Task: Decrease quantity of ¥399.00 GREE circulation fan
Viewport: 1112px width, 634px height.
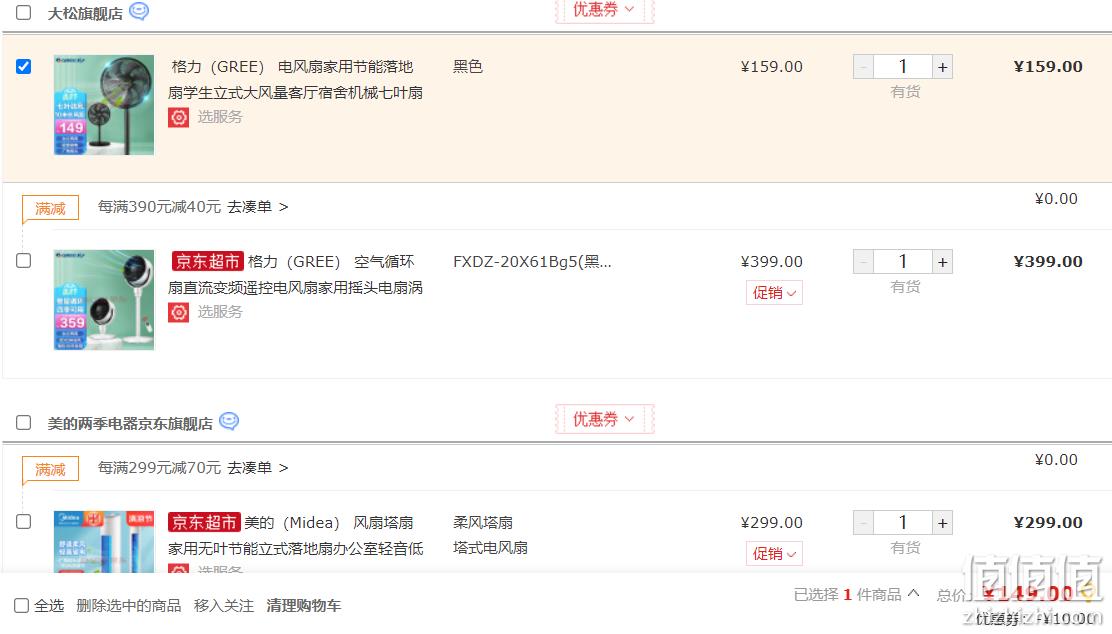Action: (863, 262)
